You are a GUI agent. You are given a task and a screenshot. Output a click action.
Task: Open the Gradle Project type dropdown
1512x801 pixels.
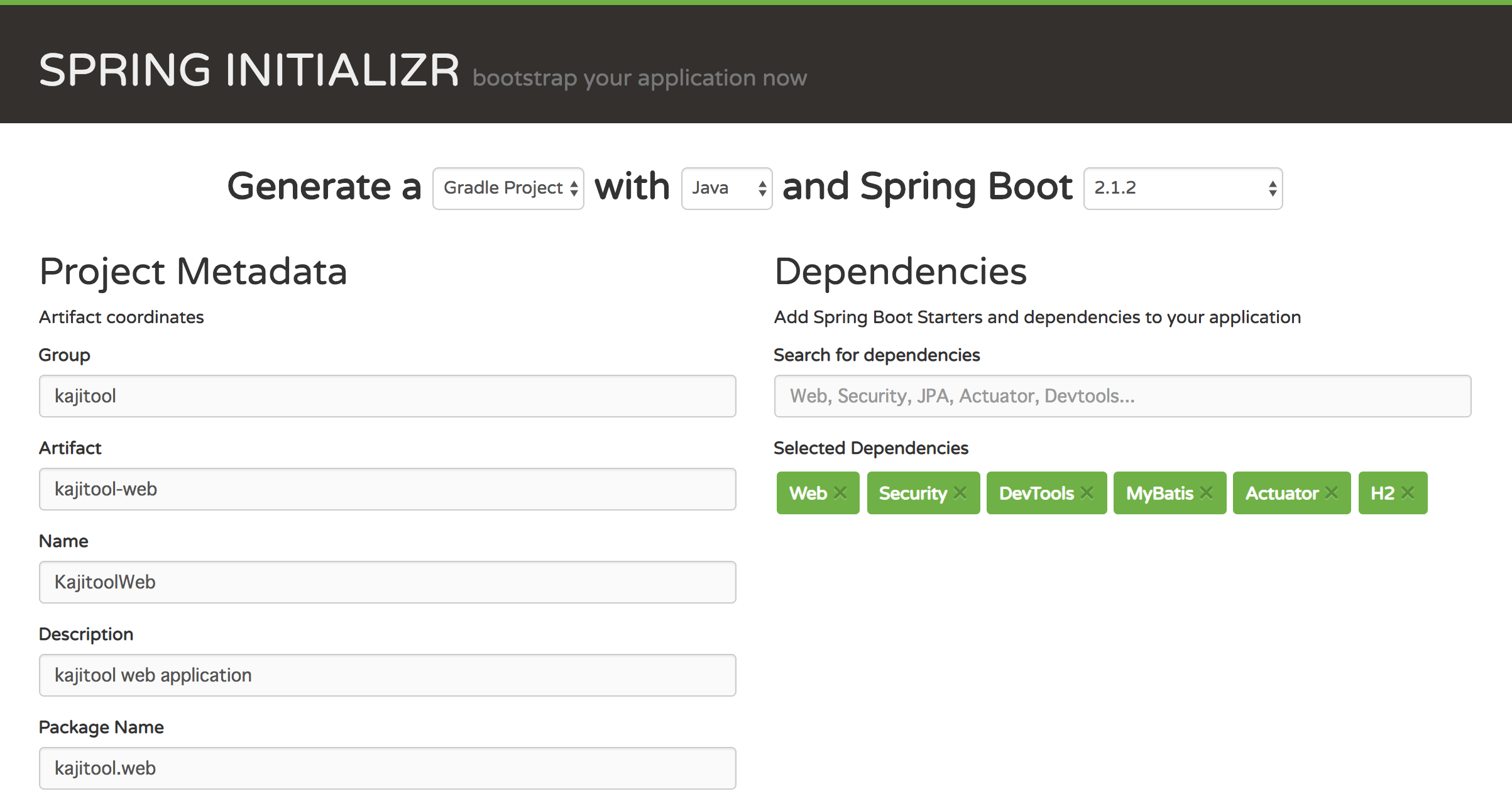coord(508,188)
